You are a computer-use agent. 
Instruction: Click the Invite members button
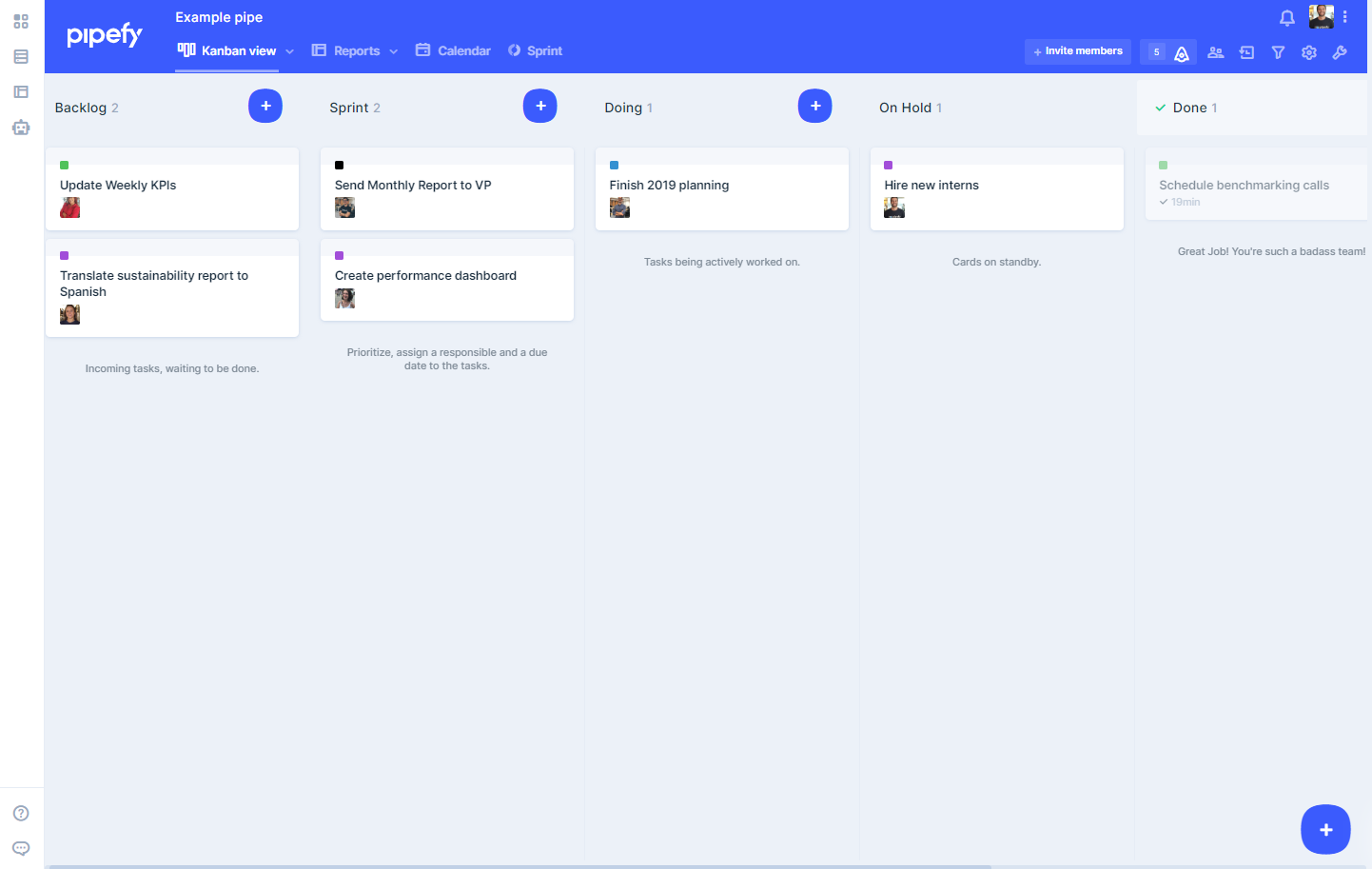click(x=1077, y=51)
